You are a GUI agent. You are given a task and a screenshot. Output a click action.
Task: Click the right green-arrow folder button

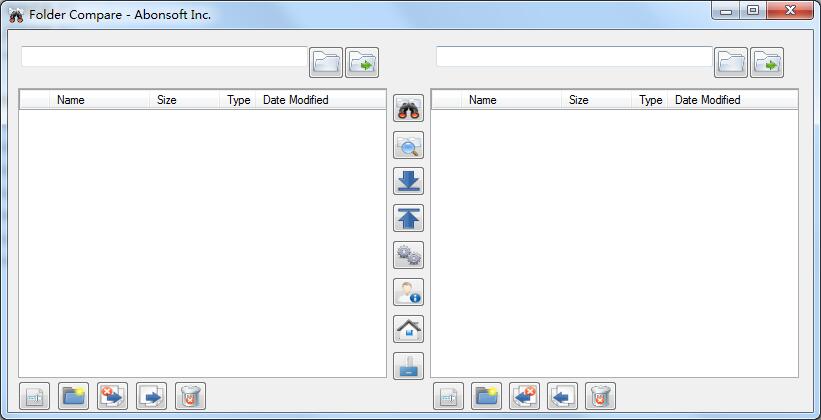click(x=767, y=62)
